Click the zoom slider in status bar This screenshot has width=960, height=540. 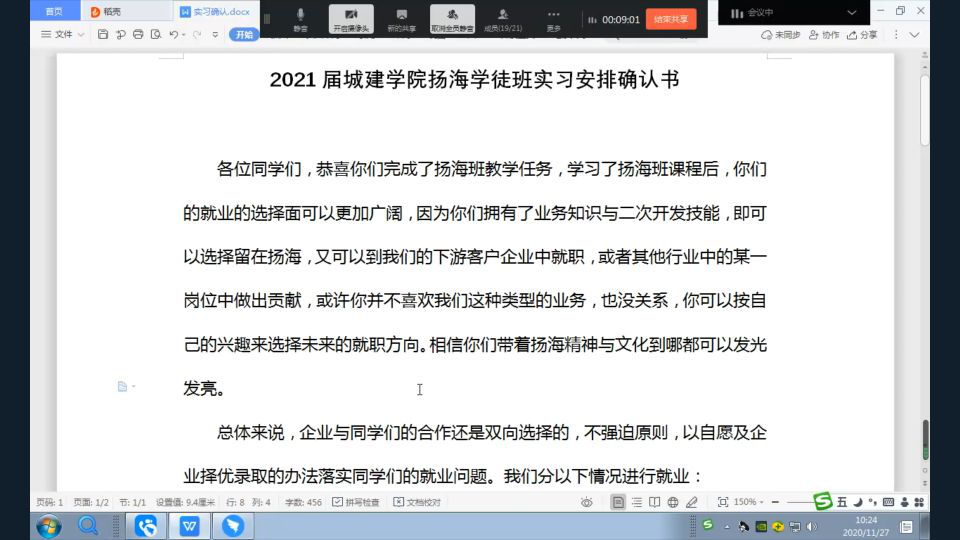tap(800, 502)
